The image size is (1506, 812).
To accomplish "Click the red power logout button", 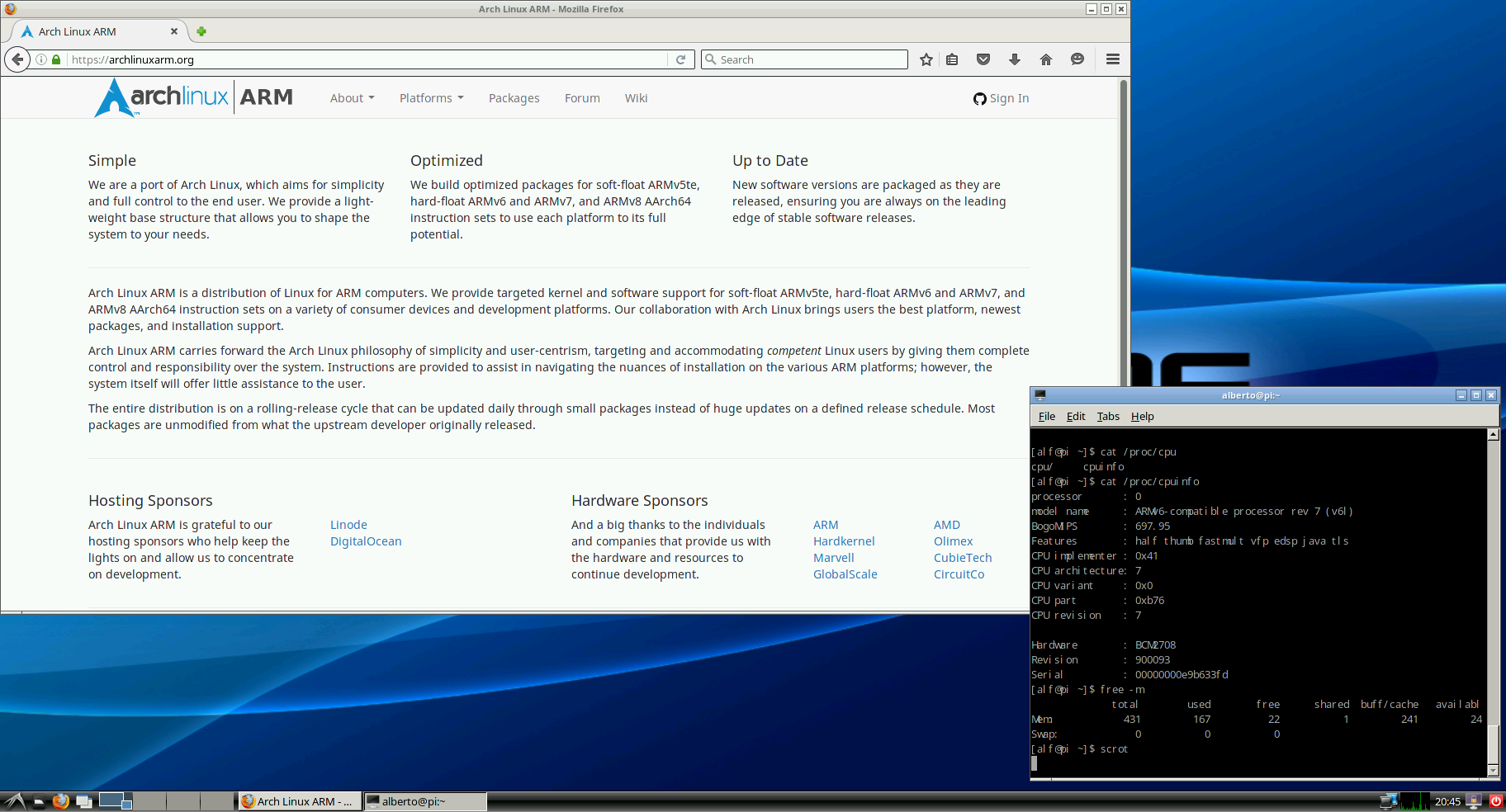I will point(1495,800).
